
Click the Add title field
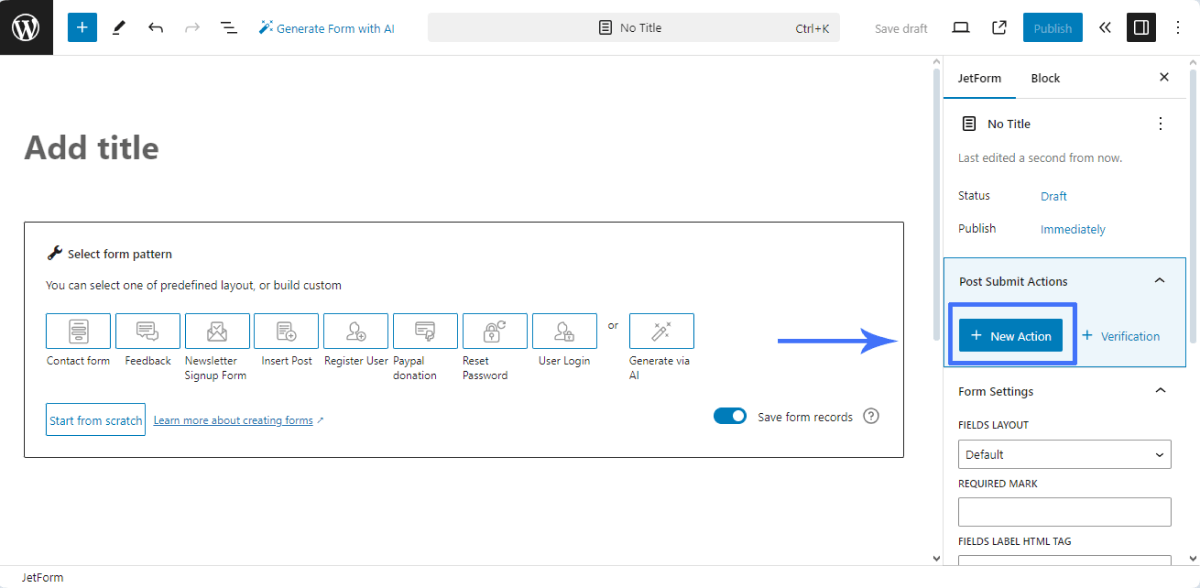(91, 147)
